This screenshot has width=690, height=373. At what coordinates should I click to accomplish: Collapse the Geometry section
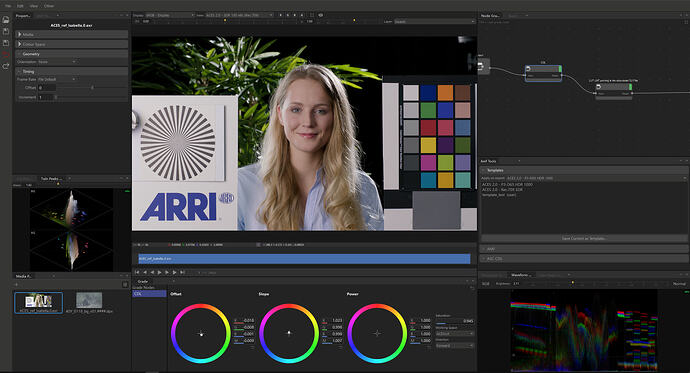tap(72, 54)
